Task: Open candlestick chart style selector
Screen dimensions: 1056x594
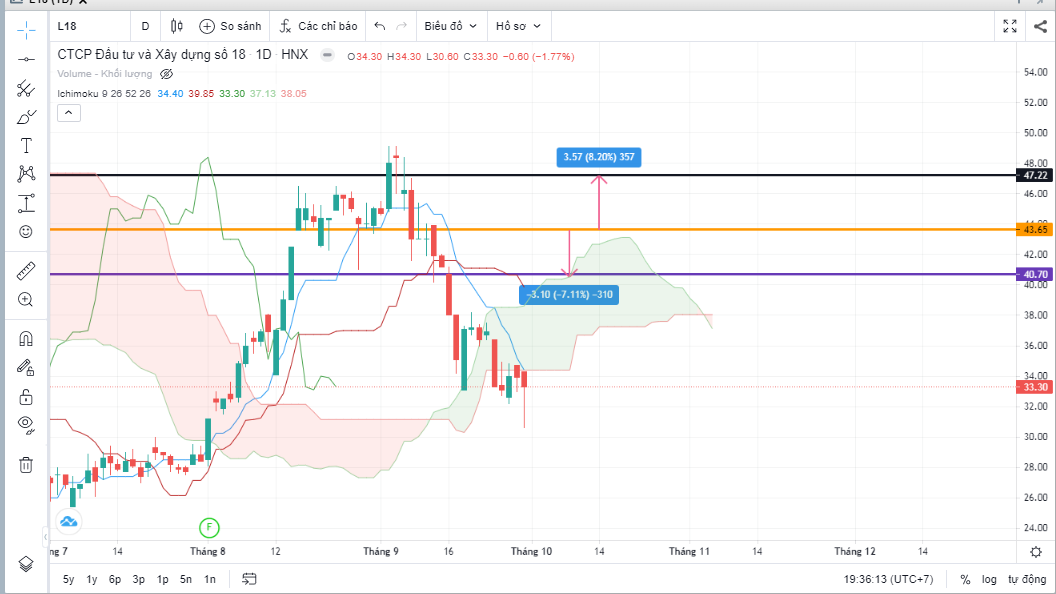Action: (176, 26)
